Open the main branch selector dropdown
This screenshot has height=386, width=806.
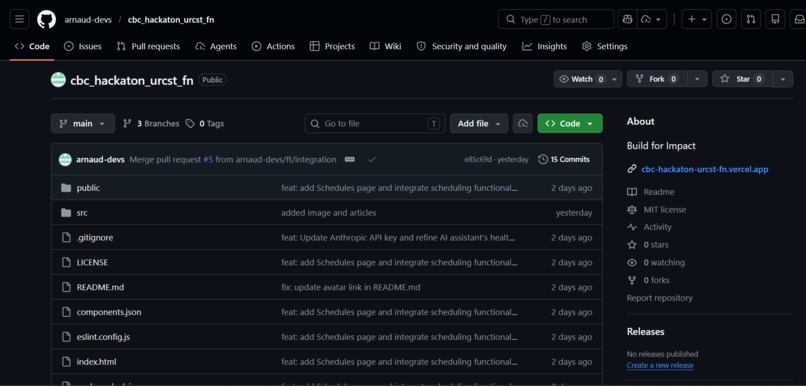83,123
